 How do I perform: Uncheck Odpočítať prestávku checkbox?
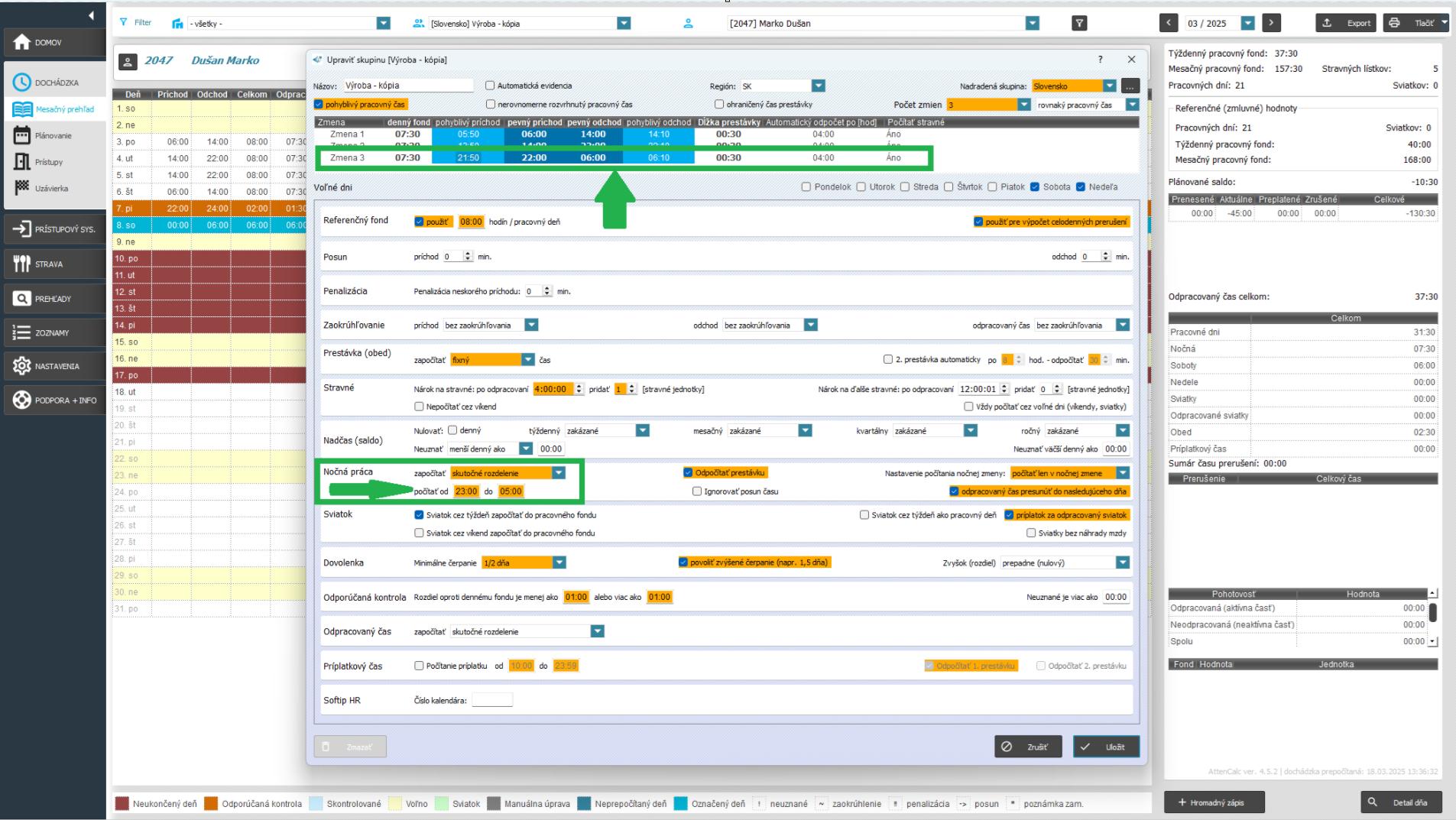click(x=688, y=473)
